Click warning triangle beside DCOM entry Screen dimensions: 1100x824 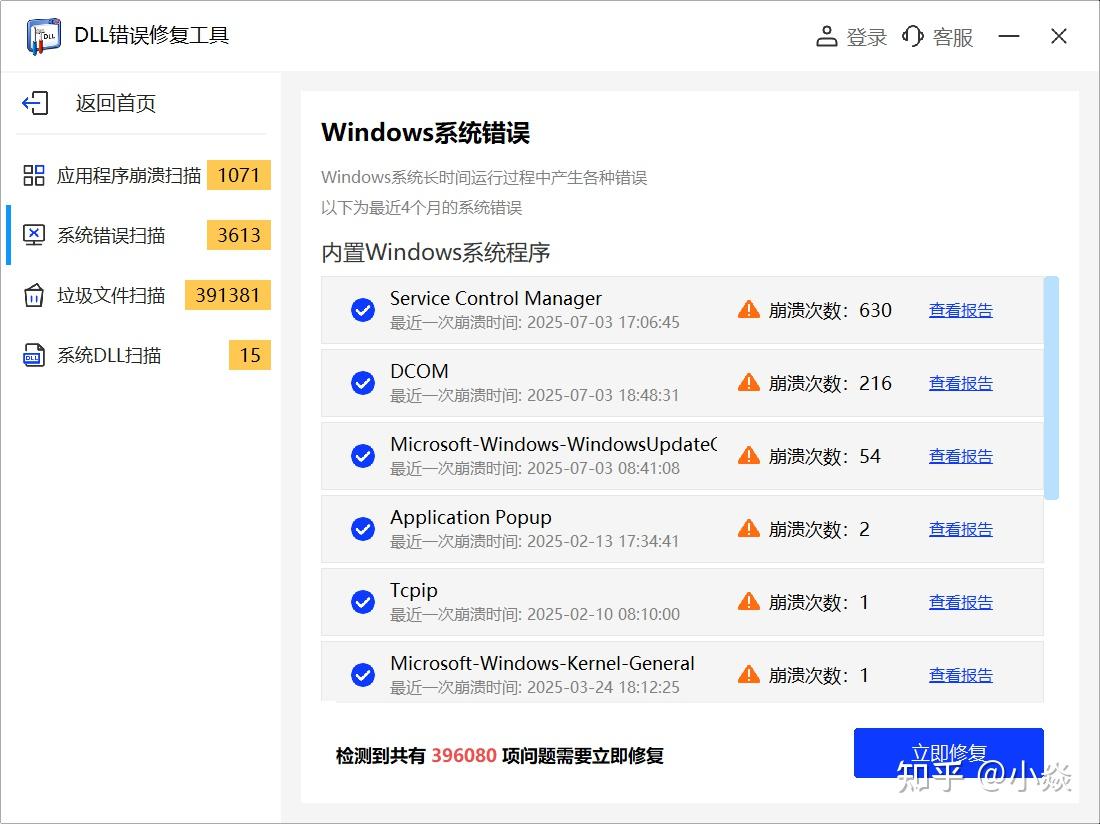tap(748, 383)
